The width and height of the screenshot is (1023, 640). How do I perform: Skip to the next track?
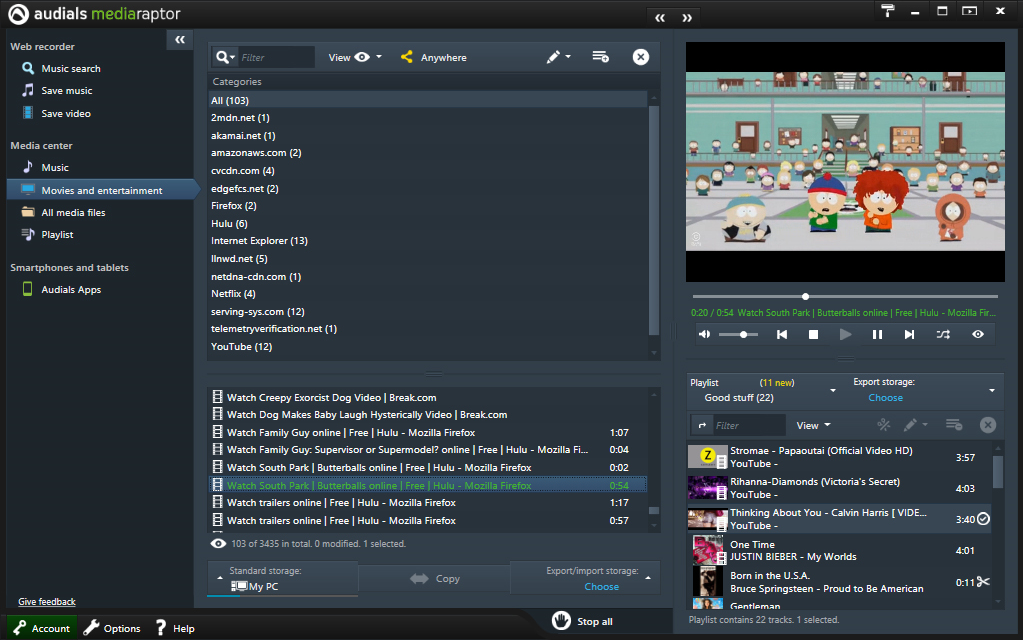(x=909, y=334)
